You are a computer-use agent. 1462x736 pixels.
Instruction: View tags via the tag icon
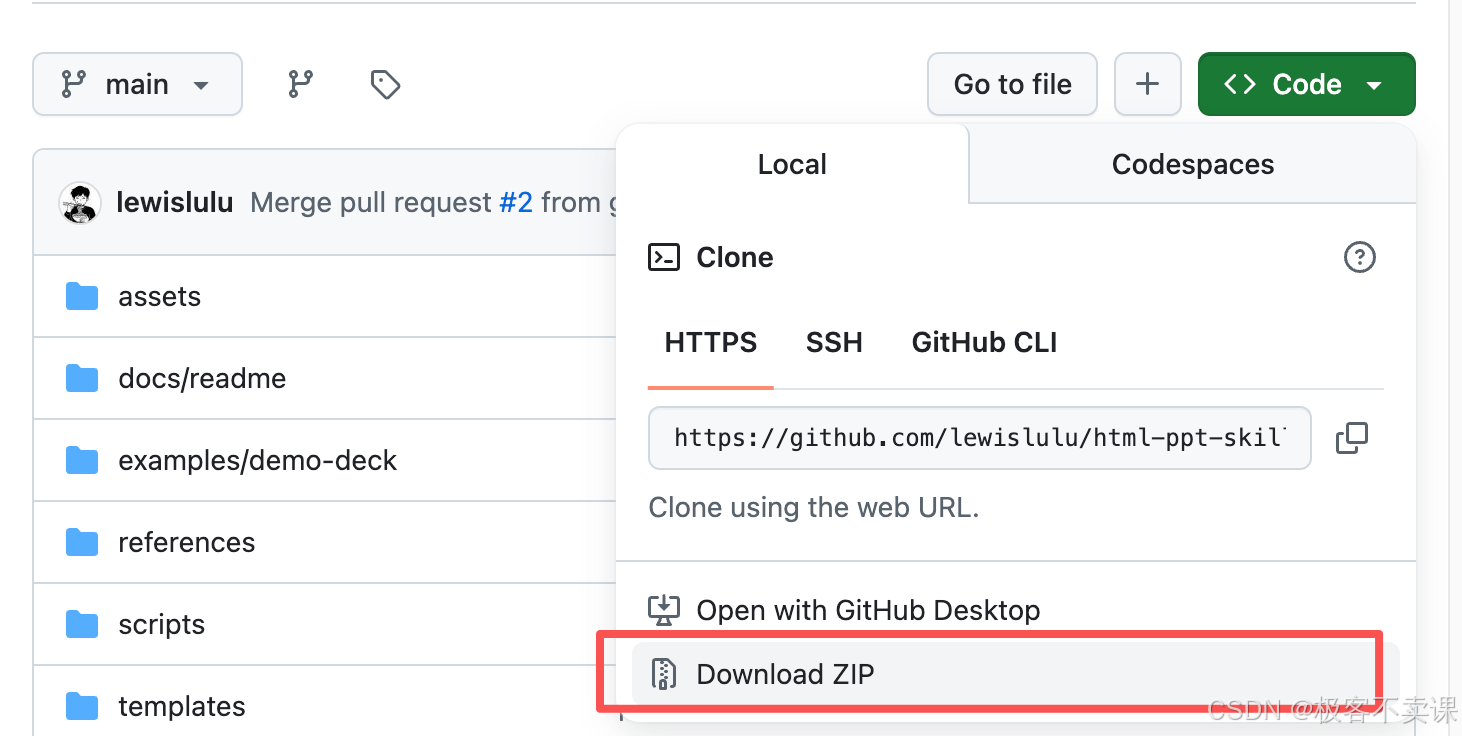tap(385, 84)
